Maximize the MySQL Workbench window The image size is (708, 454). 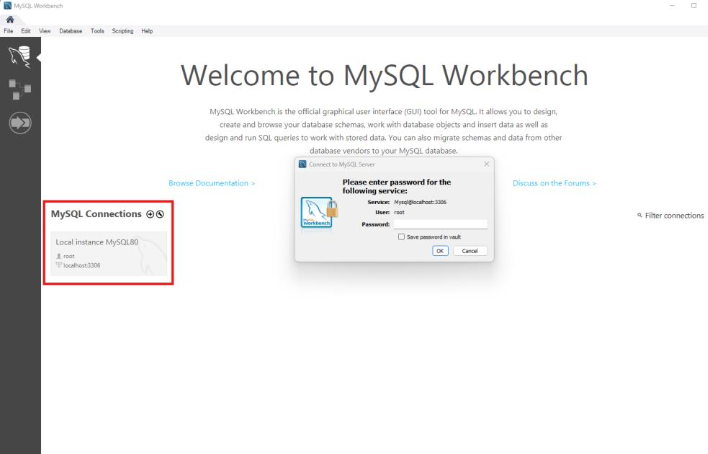coord(694,5)
